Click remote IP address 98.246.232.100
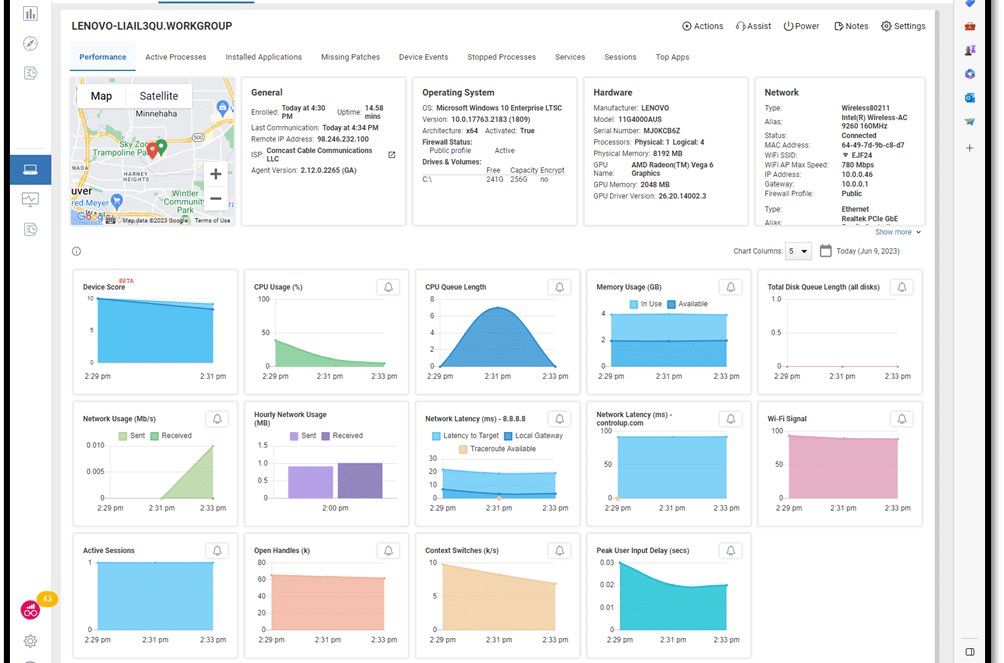Viewport: 1004px width, 663px height. (343, 139)
